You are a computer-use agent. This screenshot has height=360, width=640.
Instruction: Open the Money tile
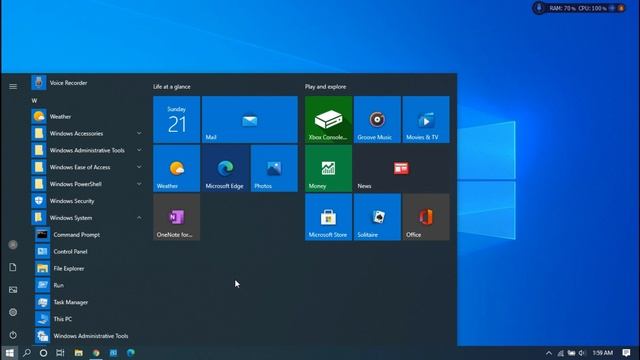coord(329,168)
